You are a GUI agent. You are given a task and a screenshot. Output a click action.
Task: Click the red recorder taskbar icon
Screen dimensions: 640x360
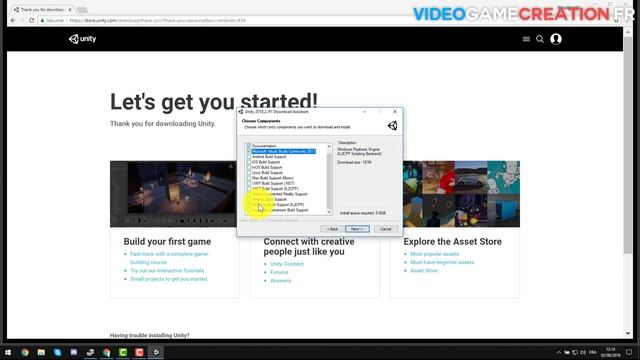pos(139,352)
